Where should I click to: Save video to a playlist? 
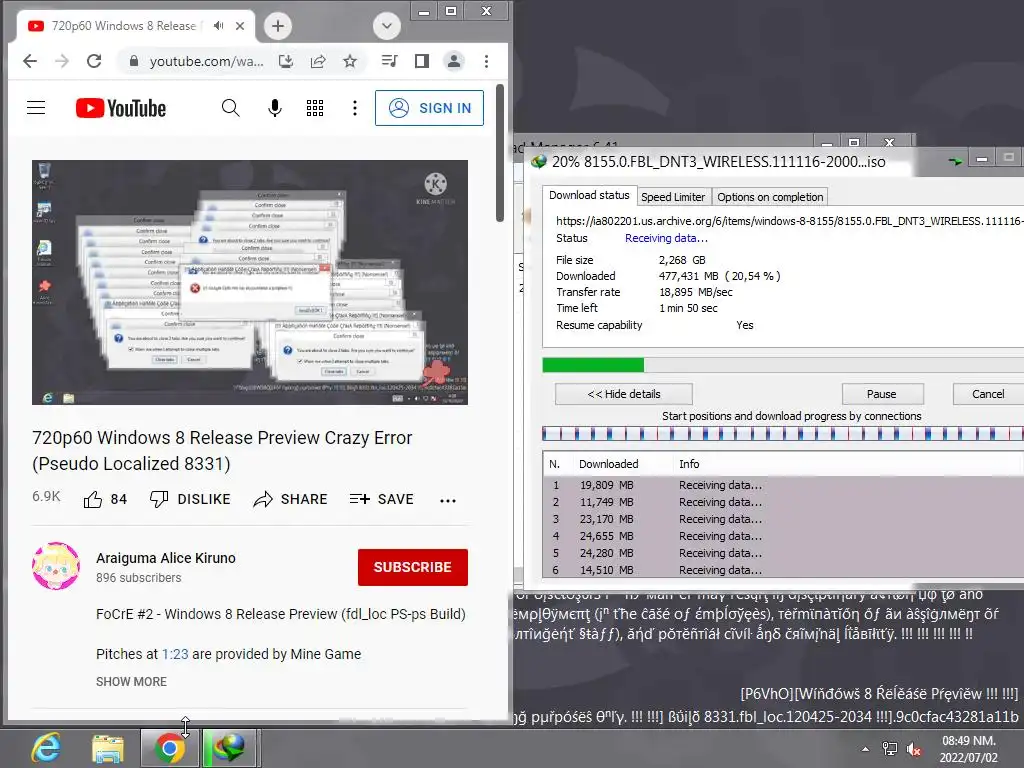[381, 500]
